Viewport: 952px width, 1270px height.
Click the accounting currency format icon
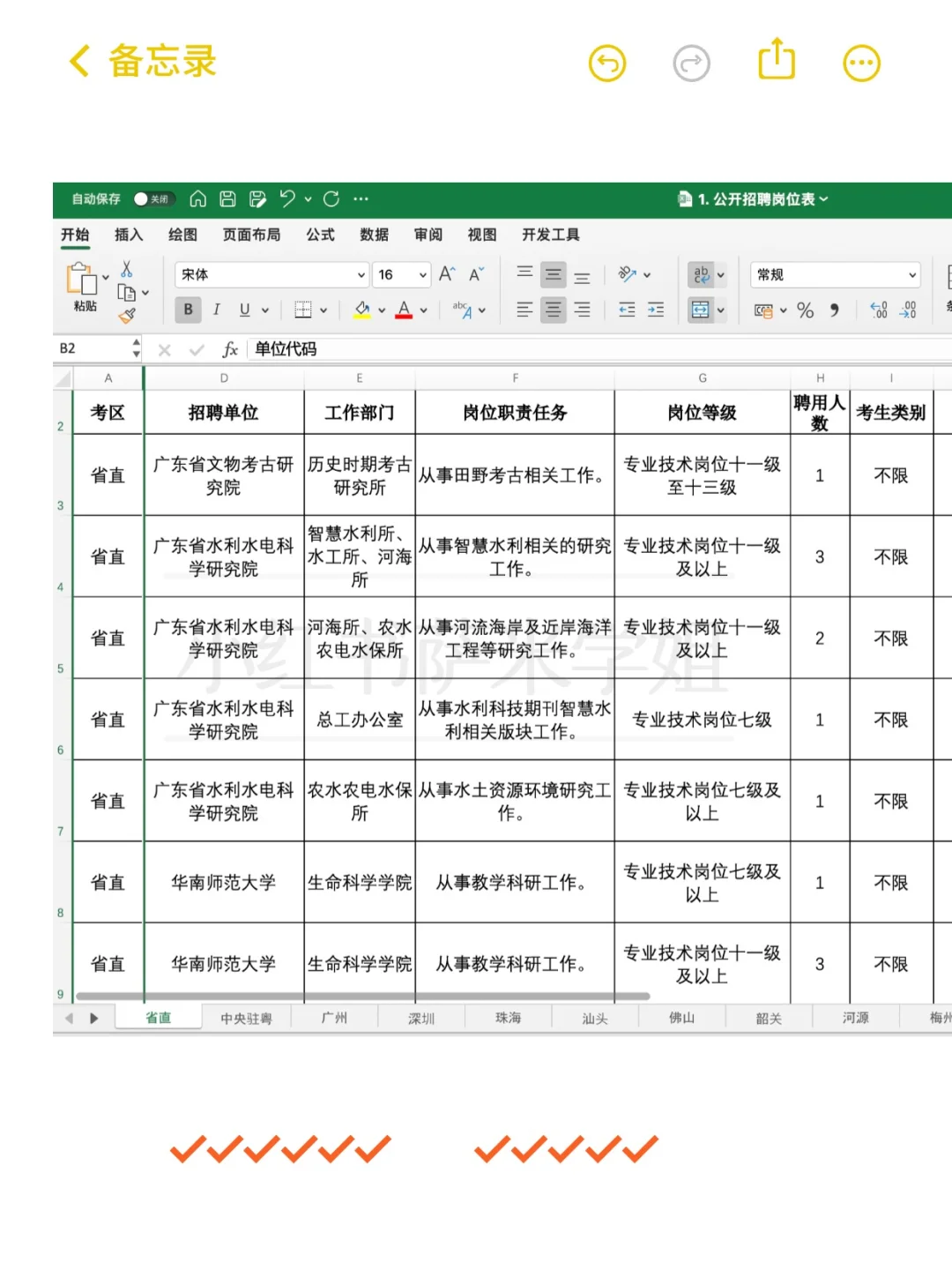[763, 310]
